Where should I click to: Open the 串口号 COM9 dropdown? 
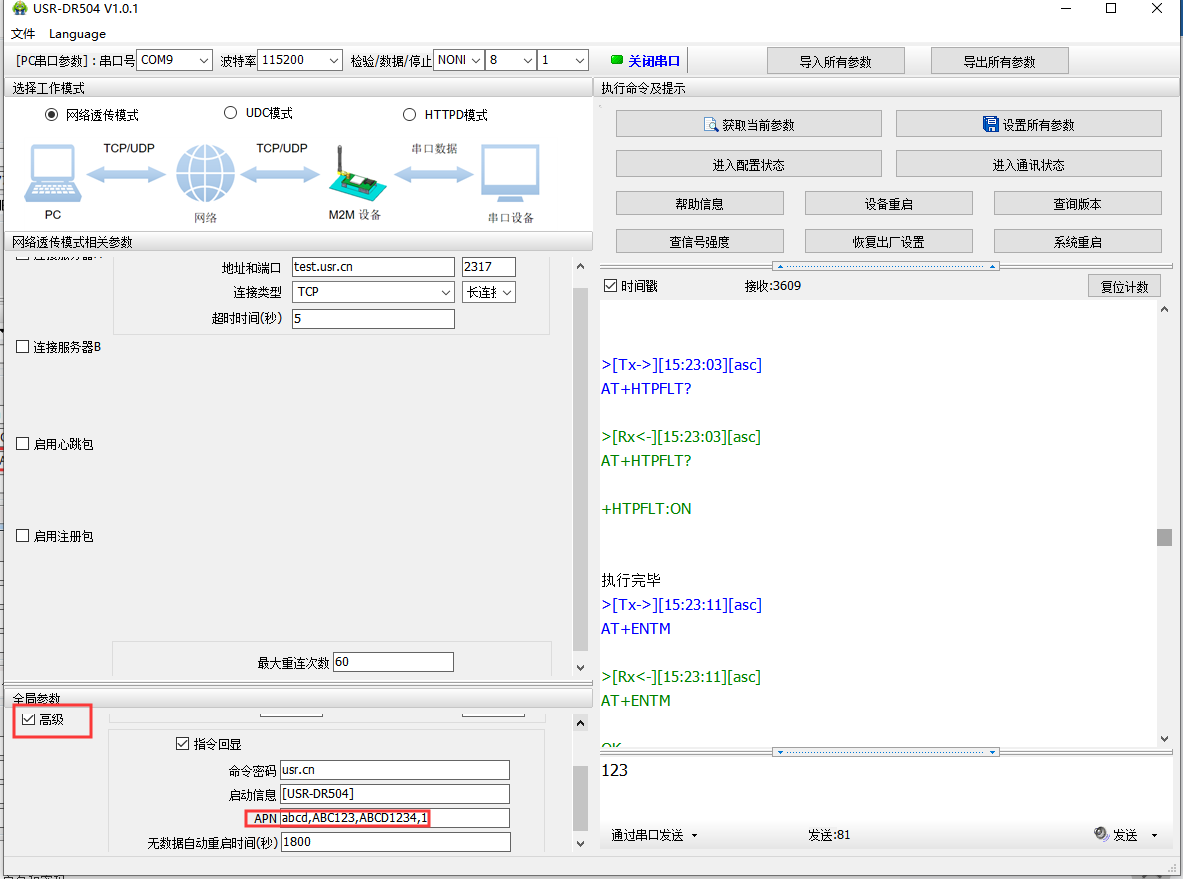pyautogui.click(x=174, y=60)
